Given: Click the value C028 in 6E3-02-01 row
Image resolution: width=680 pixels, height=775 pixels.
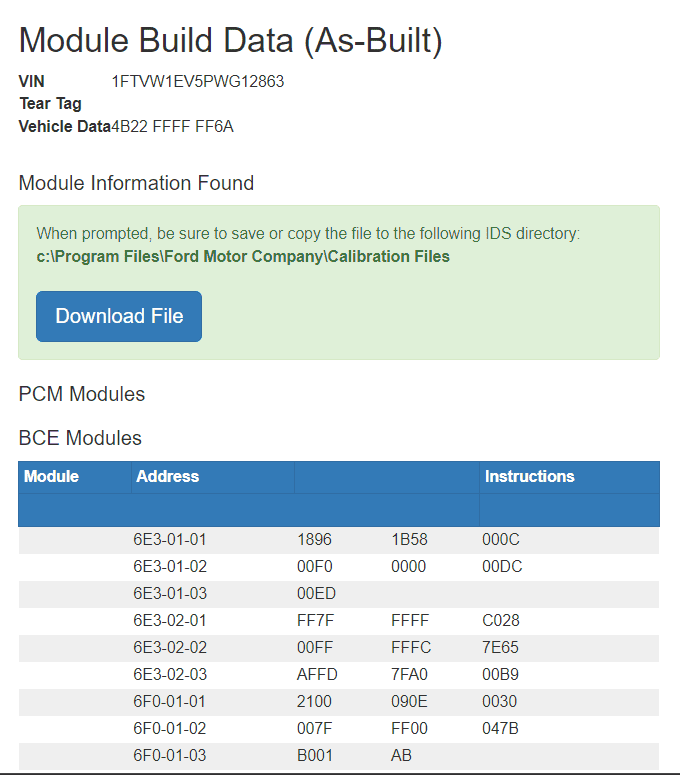Looking at the screenshot, I should [x=500, y=621].
